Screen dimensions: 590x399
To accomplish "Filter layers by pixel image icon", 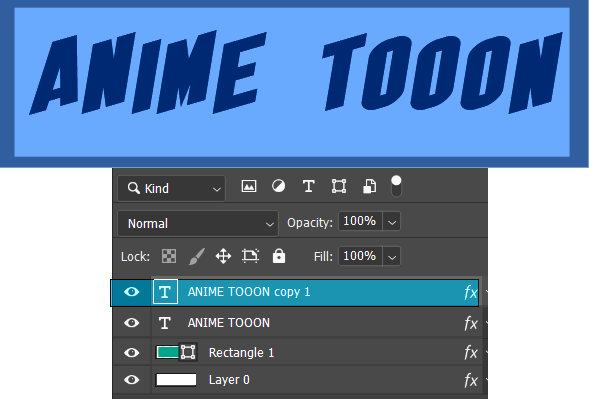I will tap(249, 186).
